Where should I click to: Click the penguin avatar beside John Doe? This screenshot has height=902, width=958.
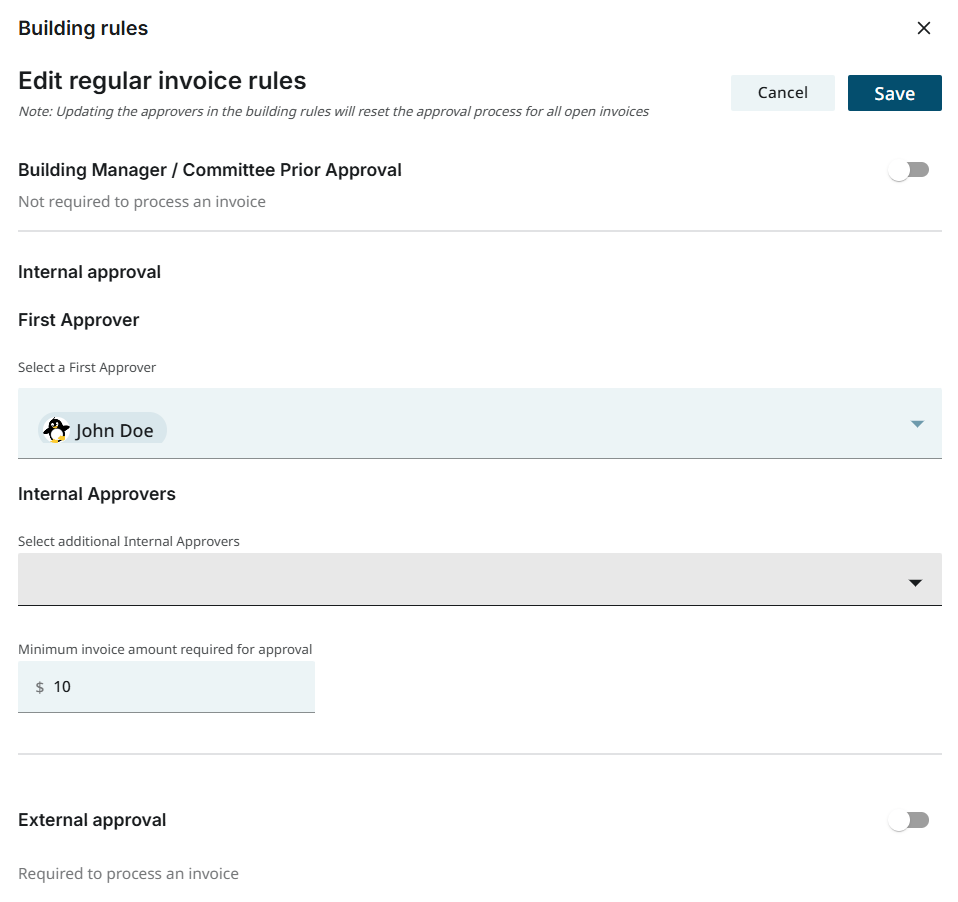[x=57, y=430]
